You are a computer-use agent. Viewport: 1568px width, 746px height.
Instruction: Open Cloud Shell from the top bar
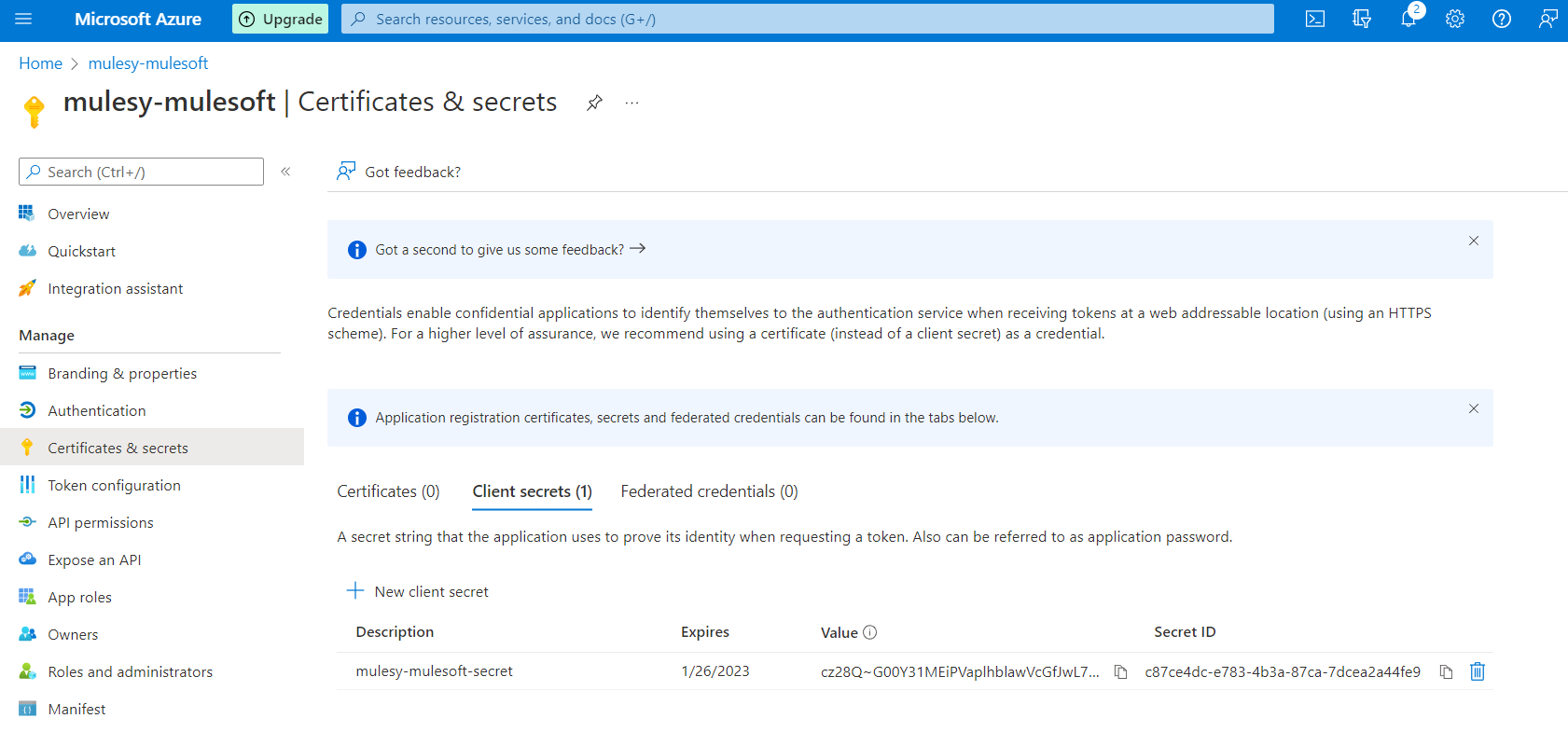coord(1314,19)
